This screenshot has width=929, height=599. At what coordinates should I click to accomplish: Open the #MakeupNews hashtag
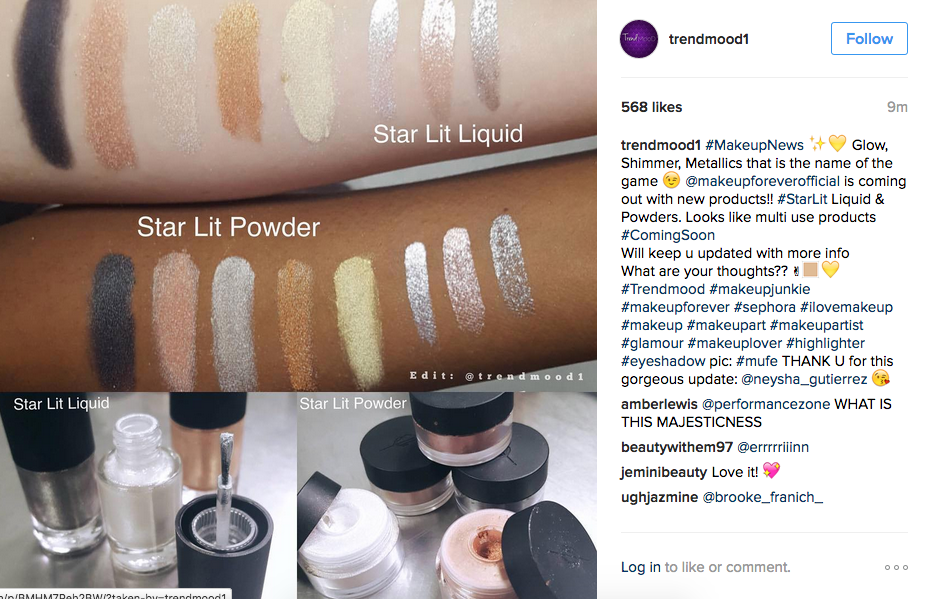coord(754,145)
